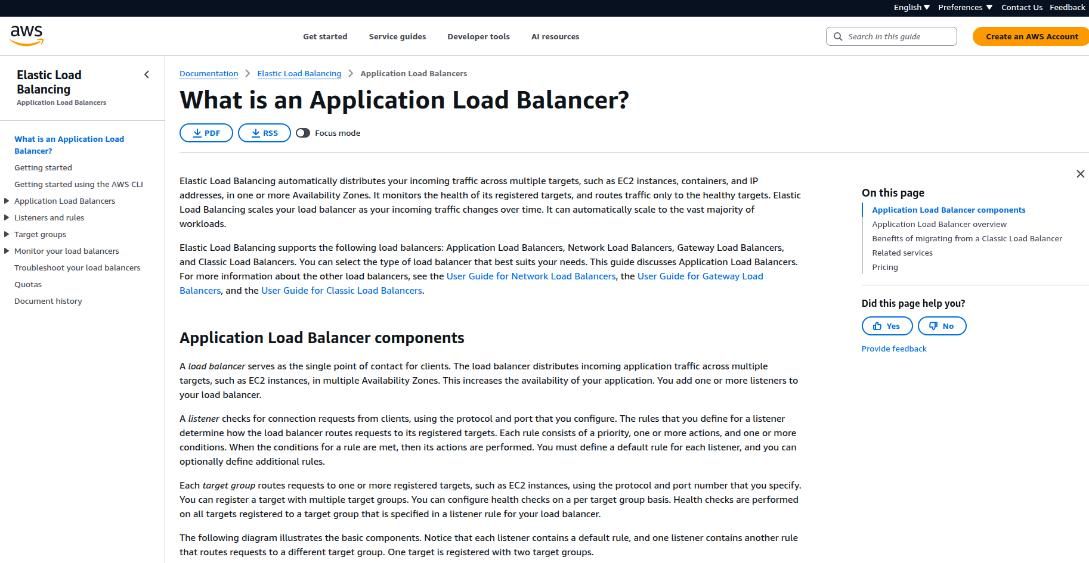Click the Application Load Balancer components heading
The width and height of the screenshot is (1089, 563).
[322, 338]
